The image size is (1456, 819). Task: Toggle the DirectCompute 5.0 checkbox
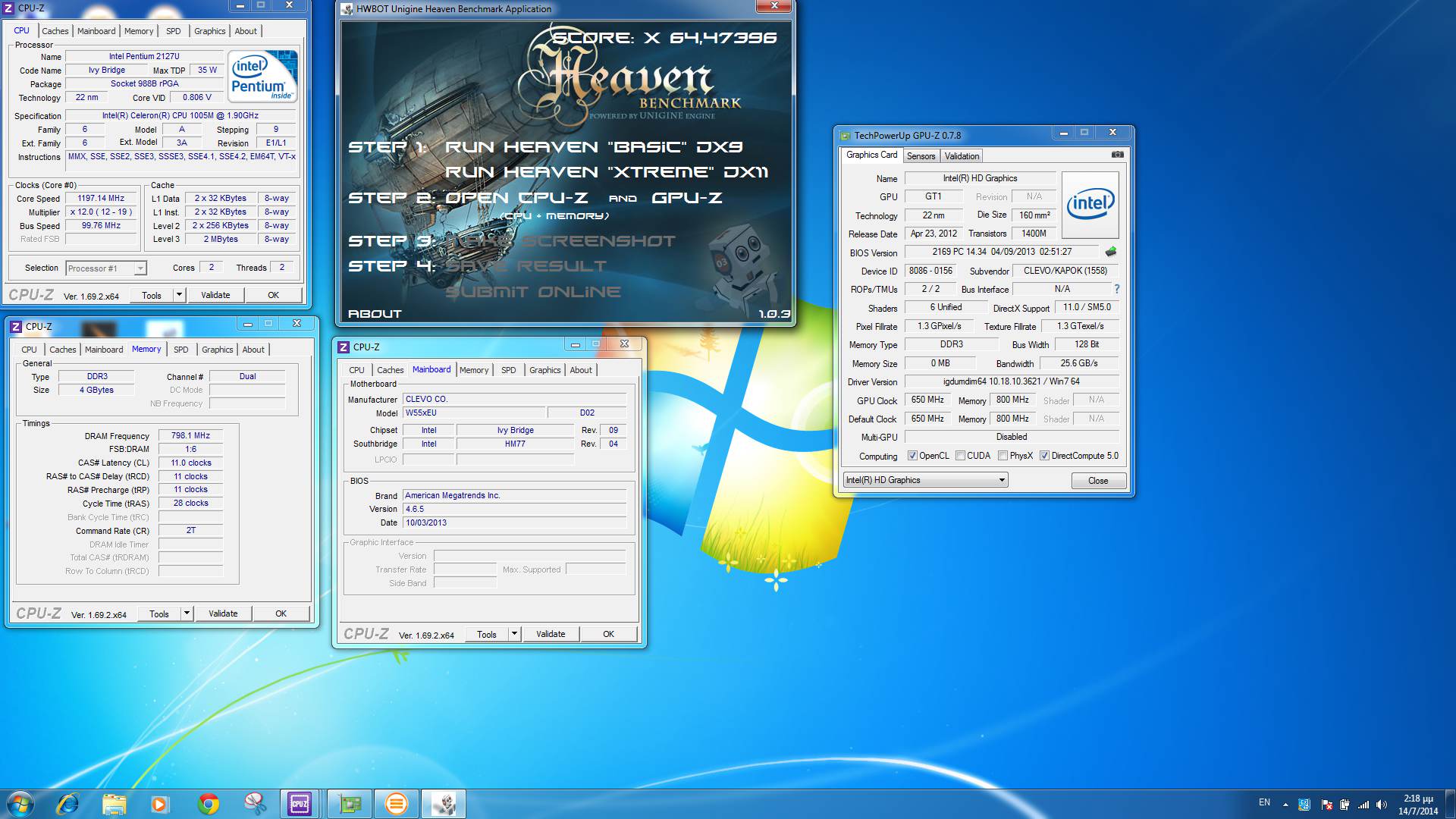[1044, 456]
